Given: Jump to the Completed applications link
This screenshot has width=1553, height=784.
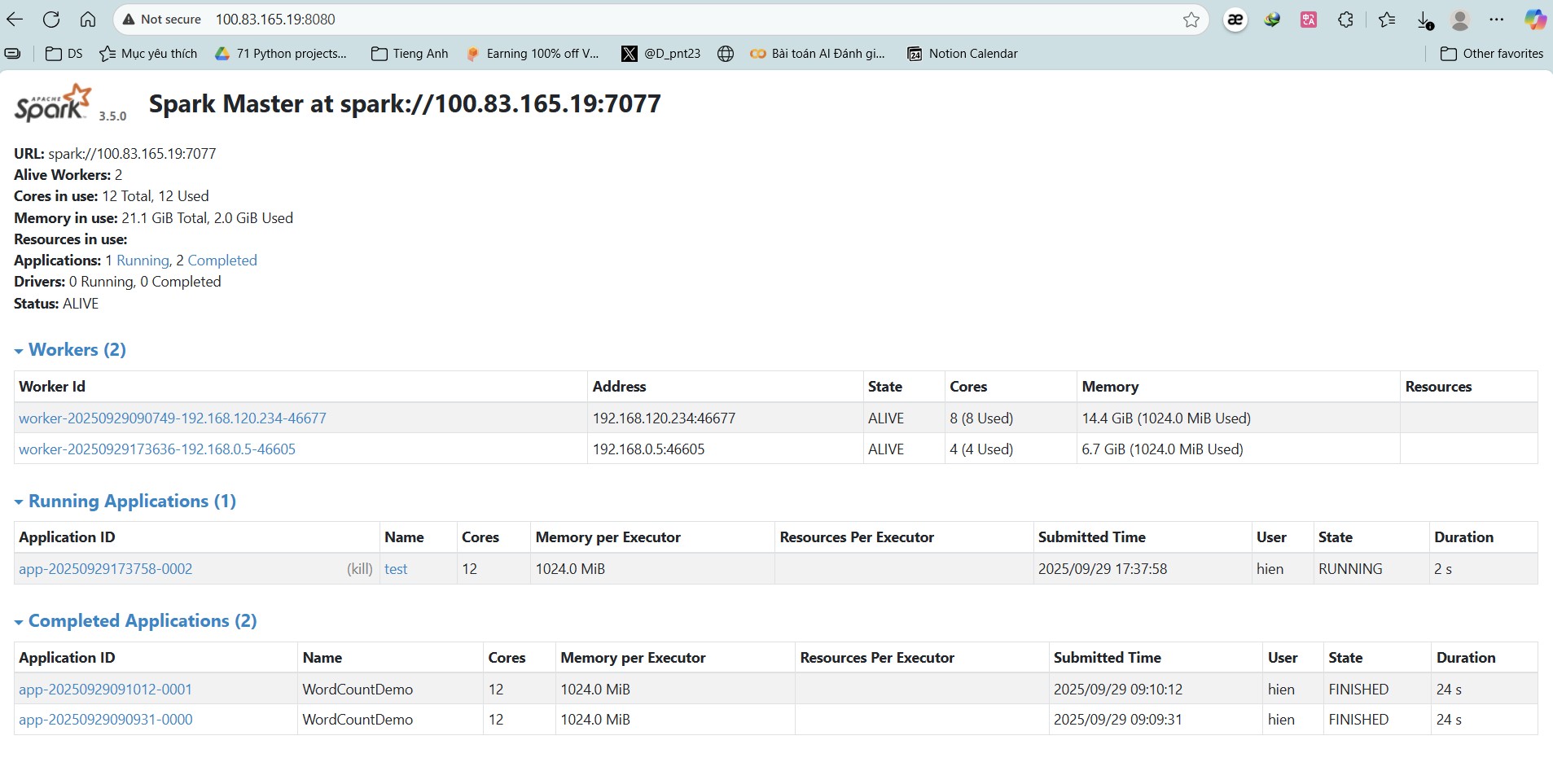Looking at the screenshot, I should pyautogui.click(x=222, y=261).
